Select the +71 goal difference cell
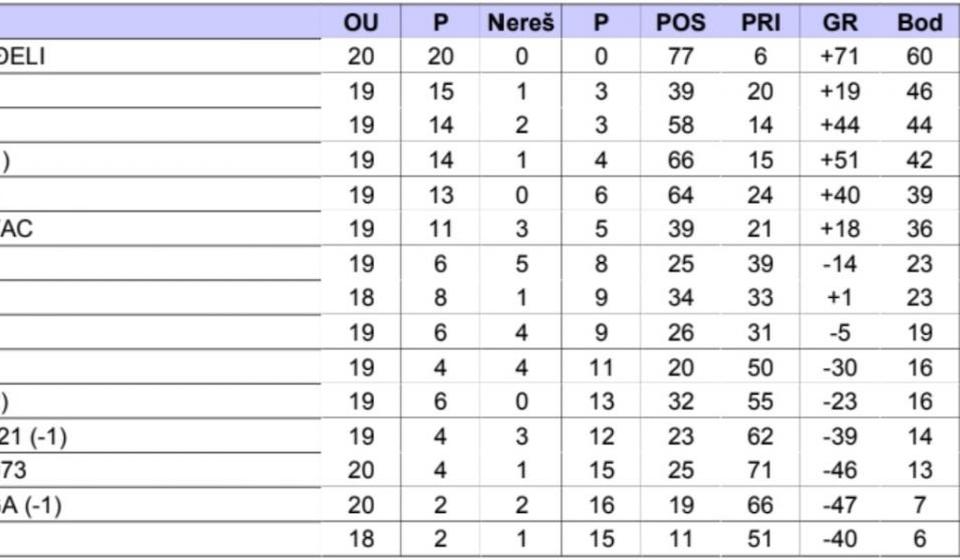The height and width of the screenshot is (560, 960). 839,57
